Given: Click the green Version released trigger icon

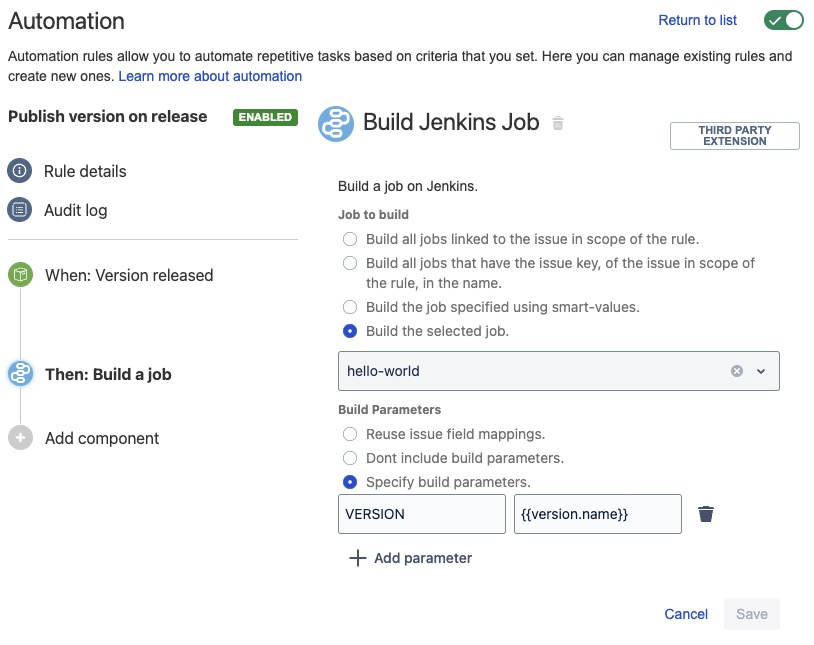Looking at the screenshot, I should coord(22,274).
